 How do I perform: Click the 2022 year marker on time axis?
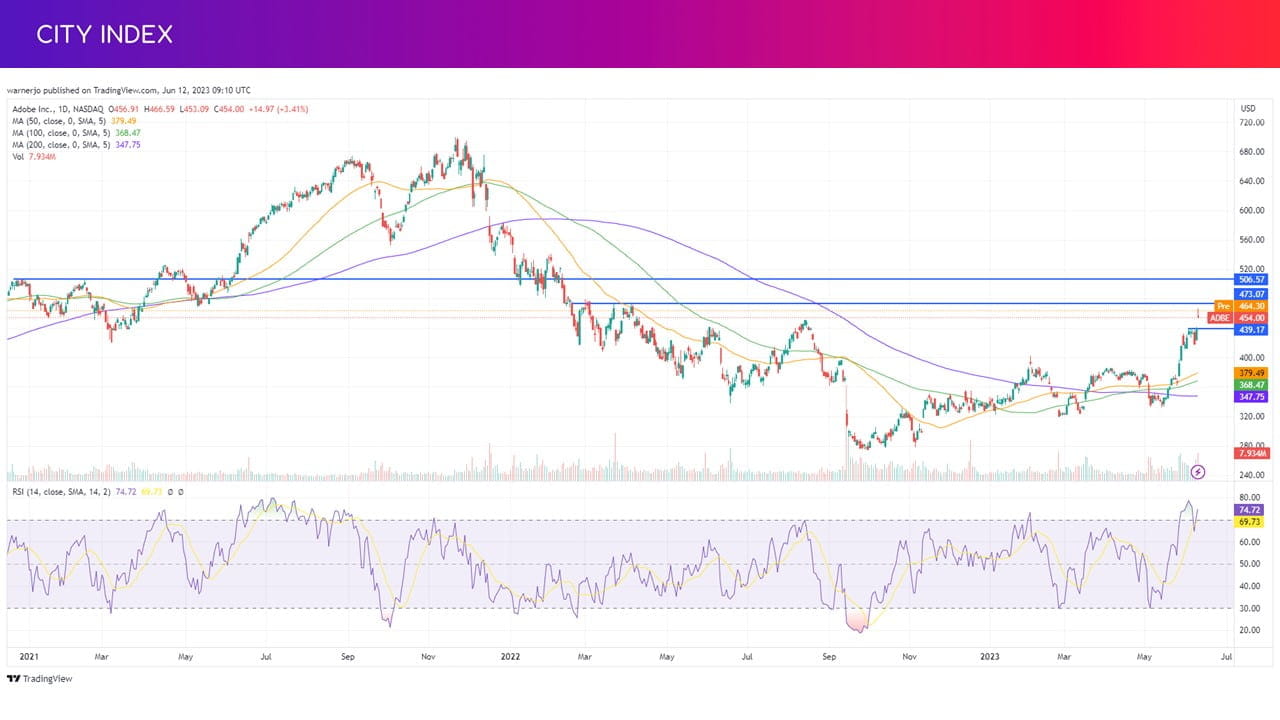click(x=509, y=657)
